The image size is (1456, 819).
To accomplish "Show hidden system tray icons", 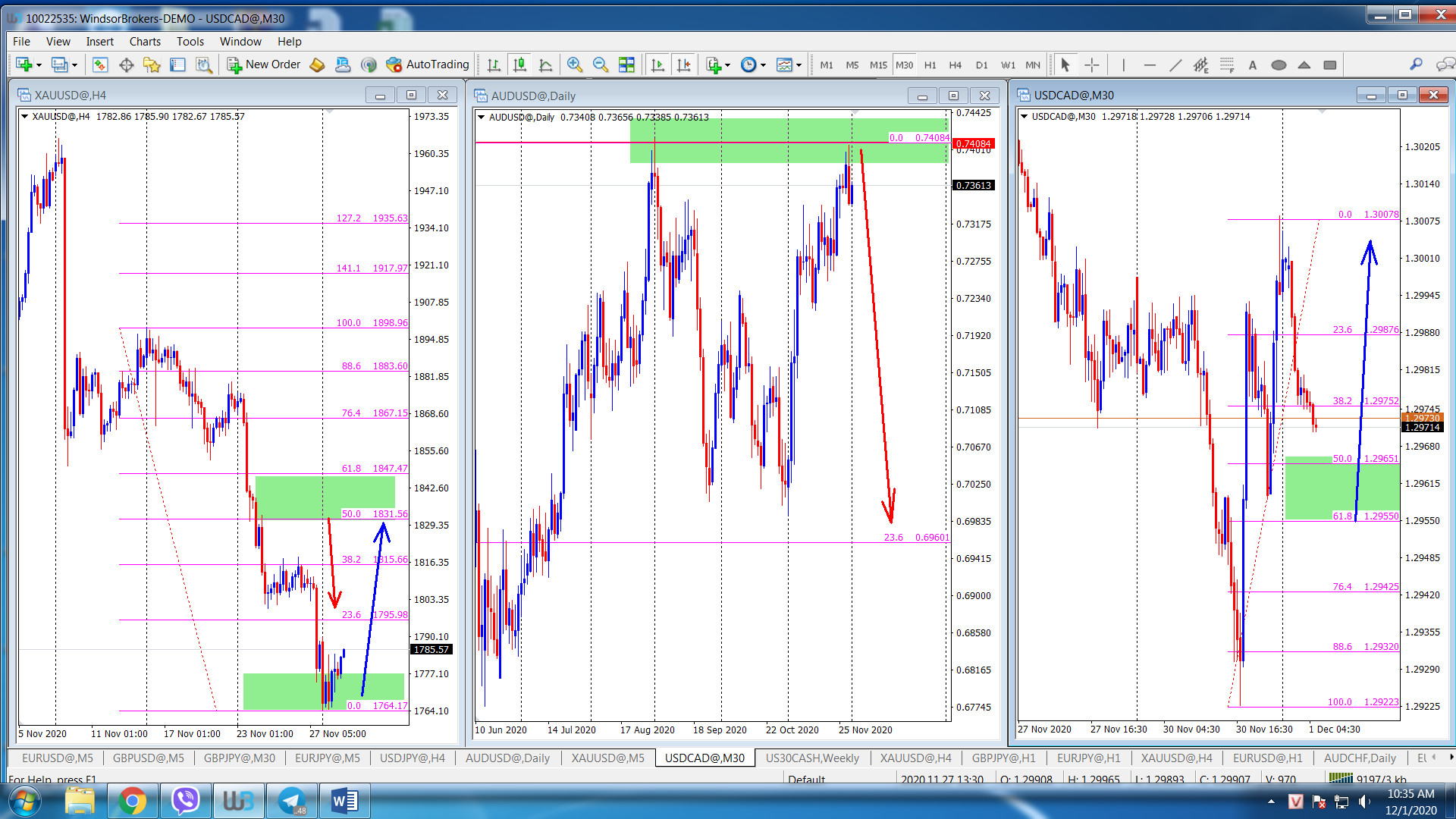I will [x=1271, y=801].
